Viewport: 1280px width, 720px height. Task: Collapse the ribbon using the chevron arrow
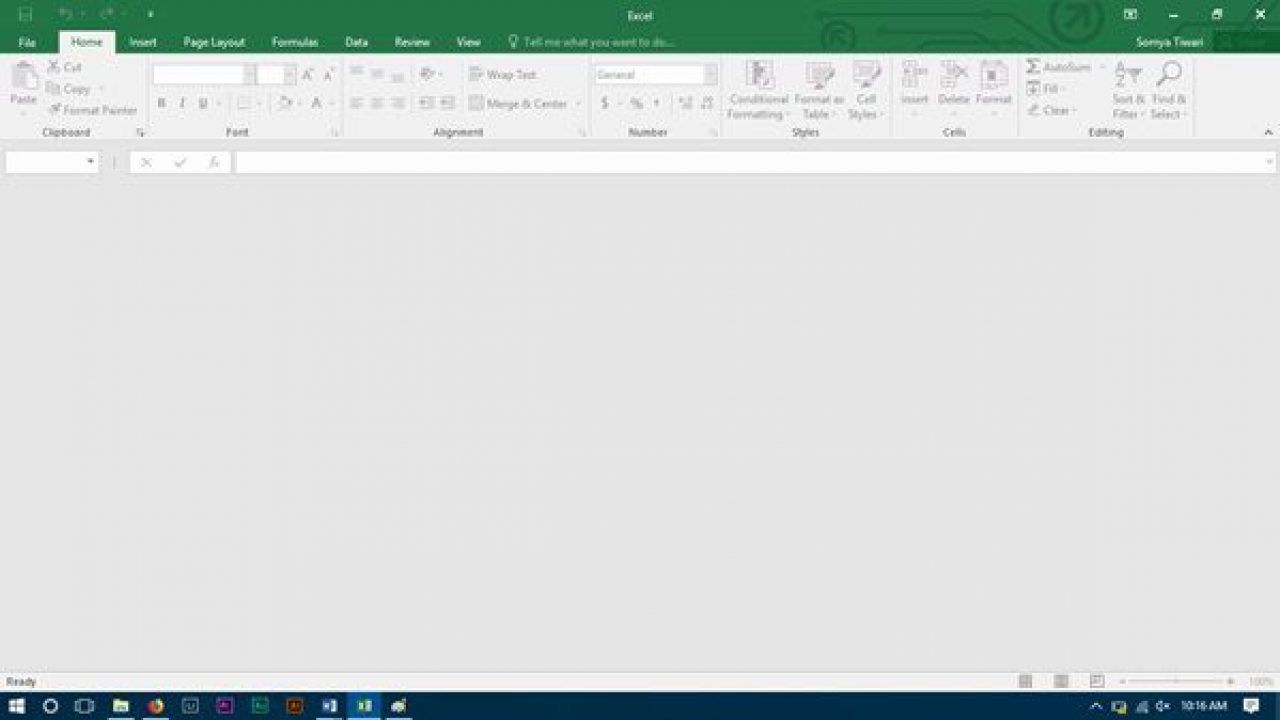1268,132
